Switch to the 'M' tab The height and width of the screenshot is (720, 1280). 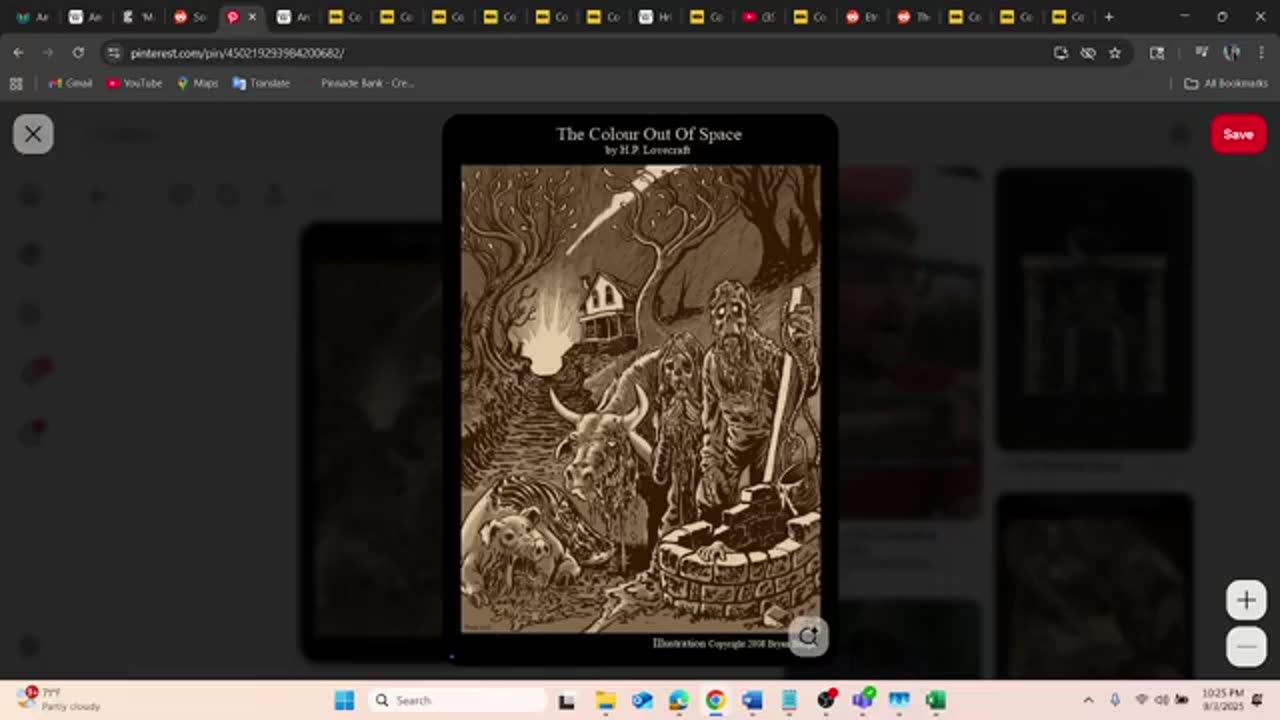pos(137,17)
